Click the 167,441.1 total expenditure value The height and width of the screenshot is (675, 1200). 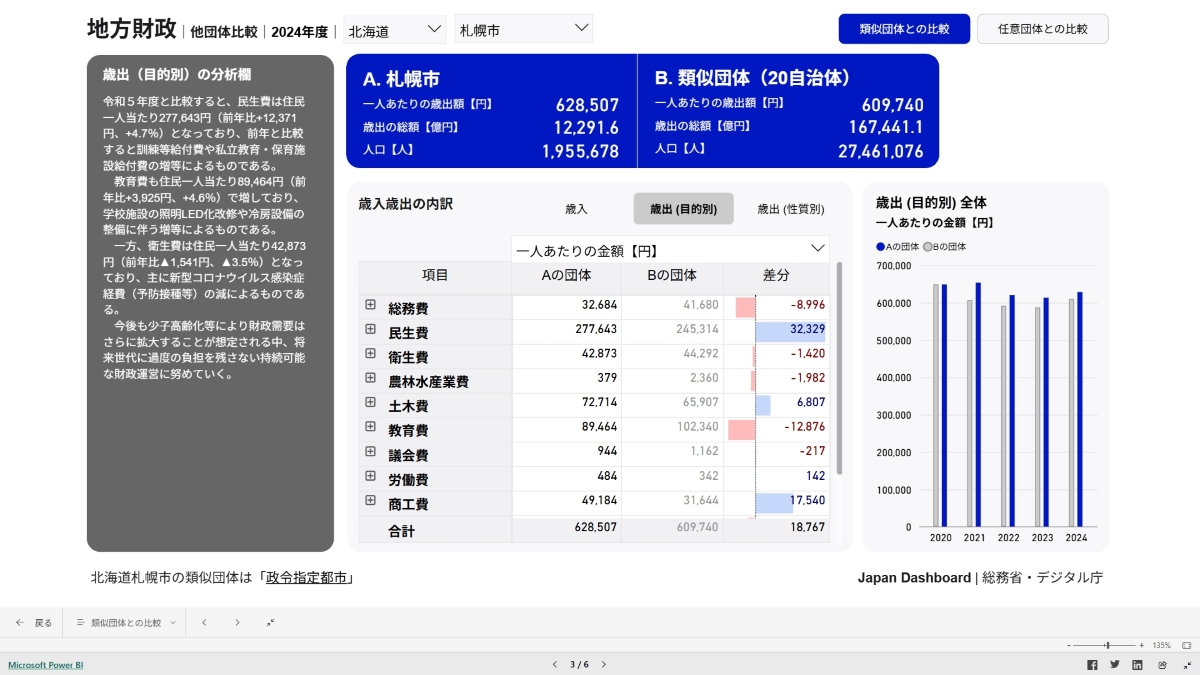click(886, 128)
